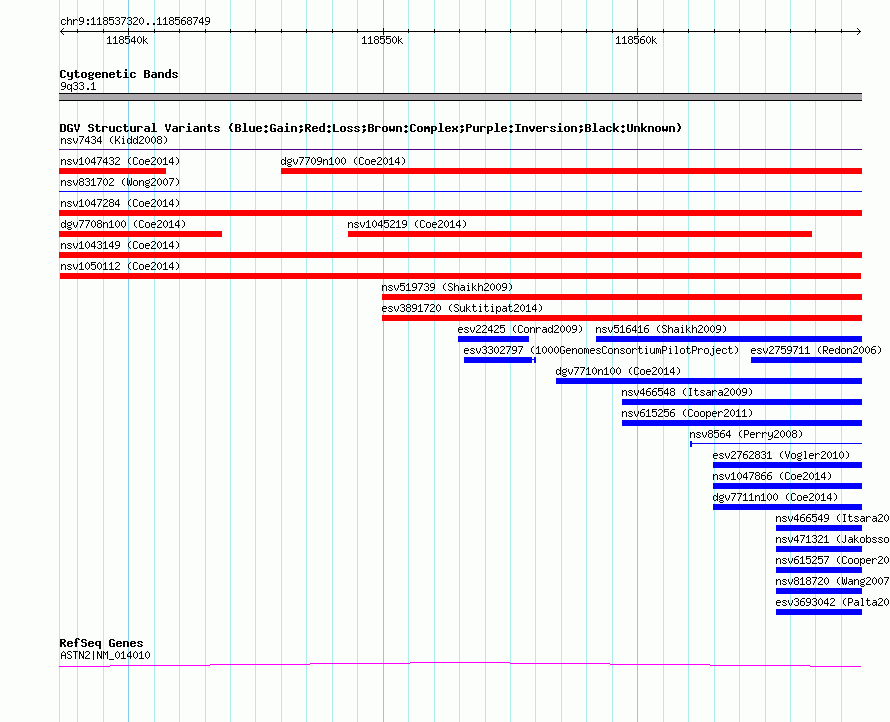Image resolution: width=890 pixels, height=722 pixels.
Task: Click the RefSeq Genes track title
Action: coord(101,643)
